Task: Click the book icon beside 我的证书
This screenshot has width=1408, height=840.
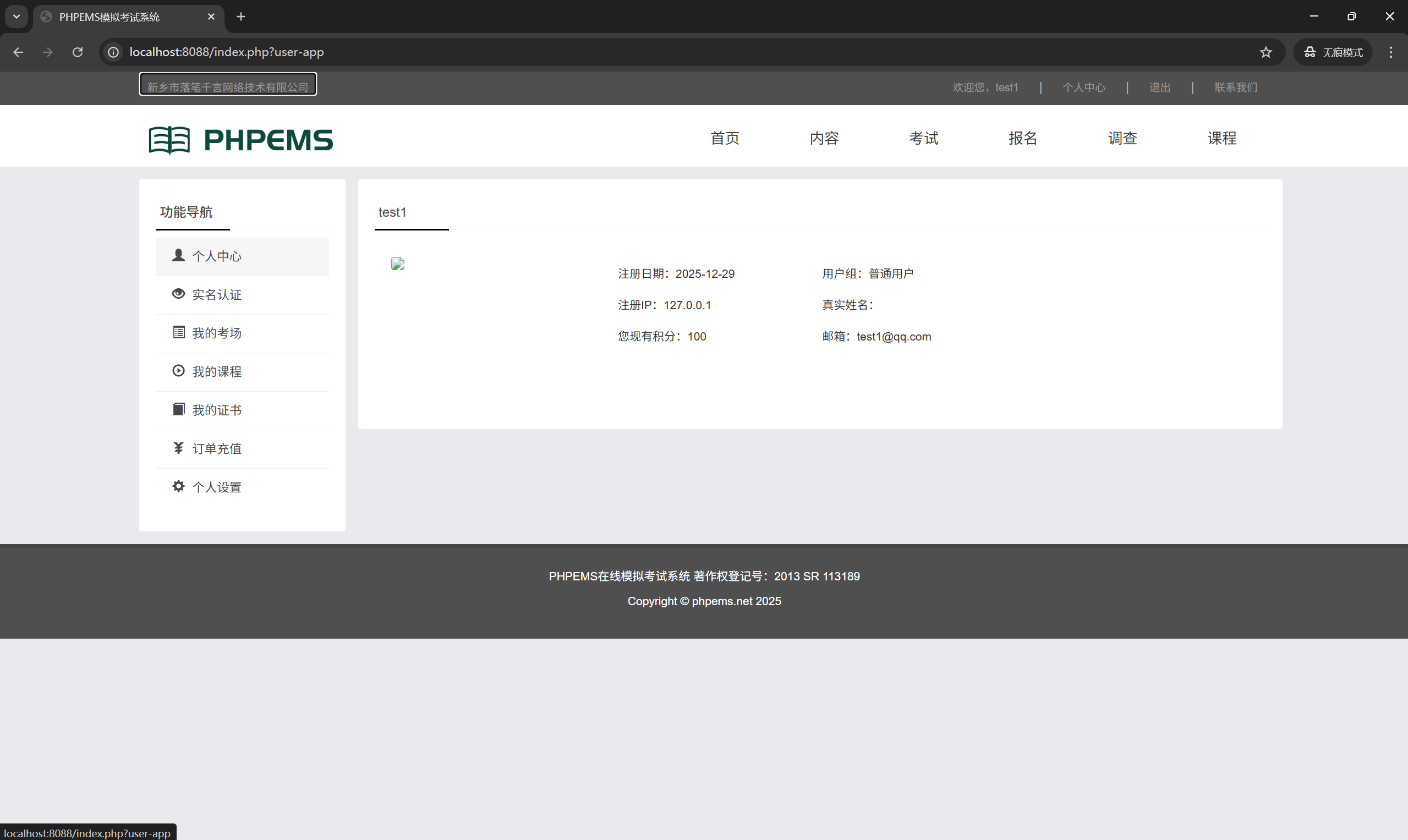Action: coord(178,409)
